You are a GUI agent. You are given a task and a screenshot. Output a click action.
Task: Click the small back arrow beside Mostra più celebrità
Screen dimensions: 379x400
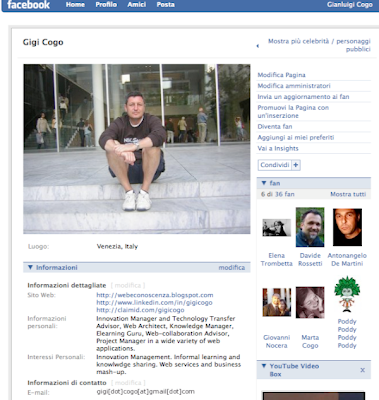[258, 46]
